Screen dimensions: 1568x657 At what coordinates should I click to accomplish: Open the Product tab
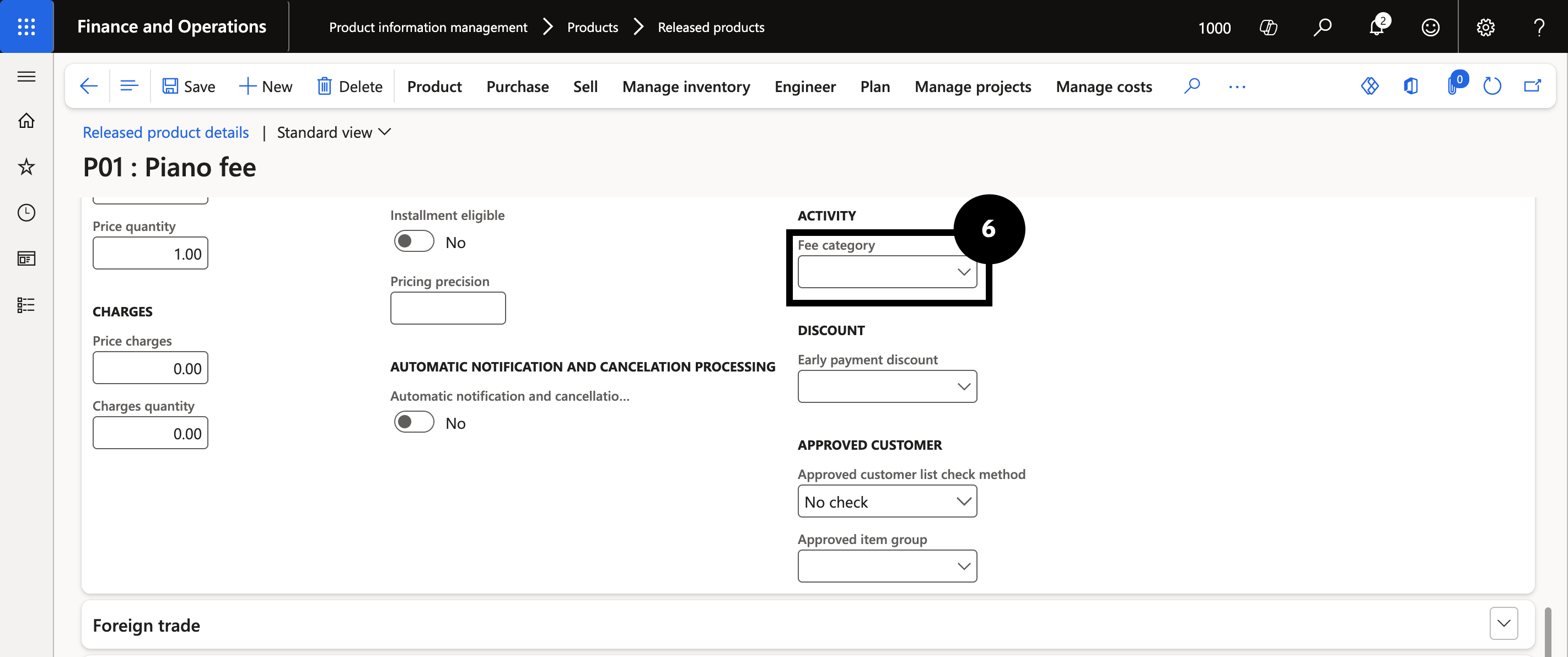click(x=434, y=87)
